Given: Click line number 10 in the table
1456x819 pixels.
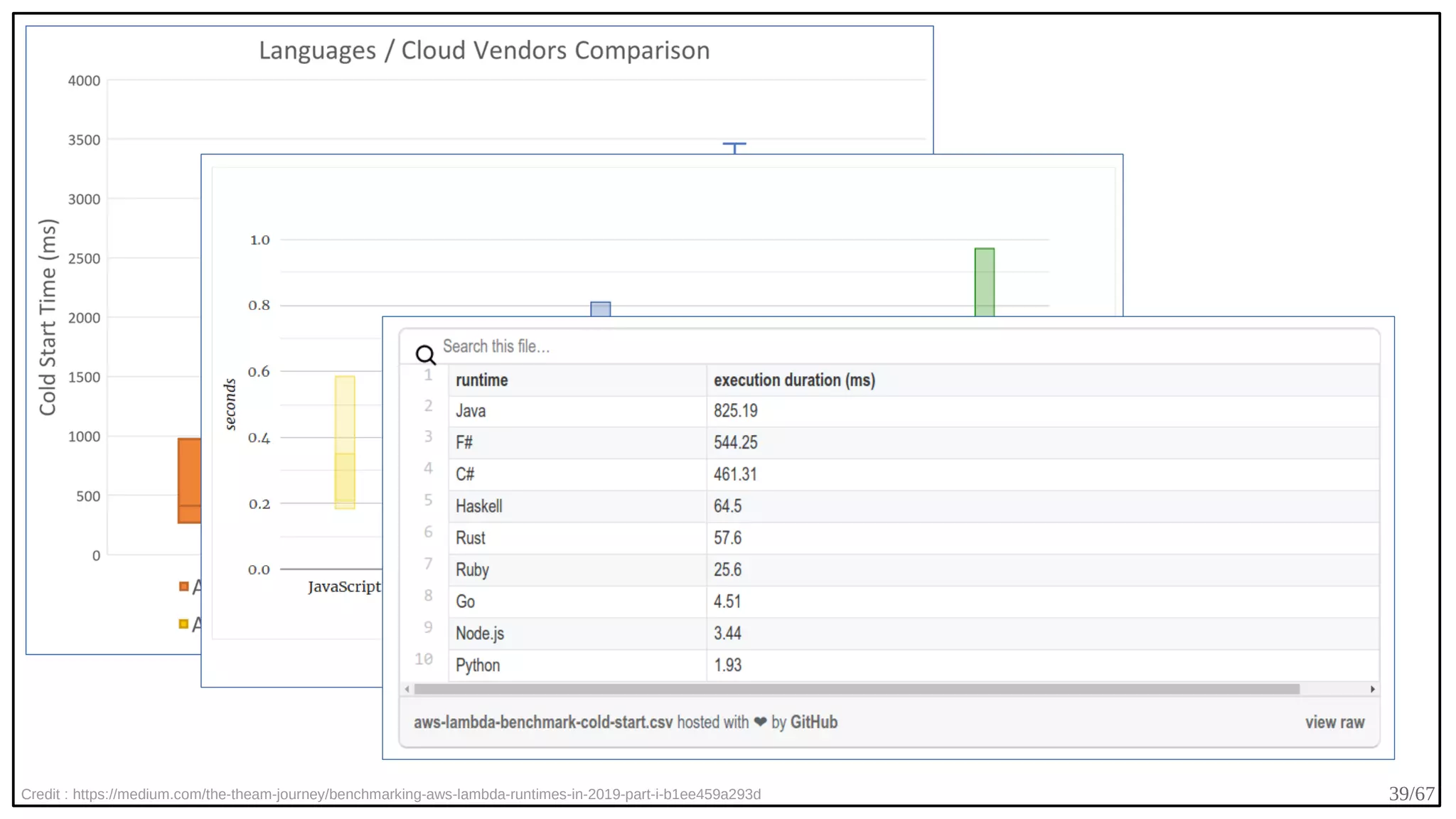Looking at the screenshot, I should pos(424,659).
